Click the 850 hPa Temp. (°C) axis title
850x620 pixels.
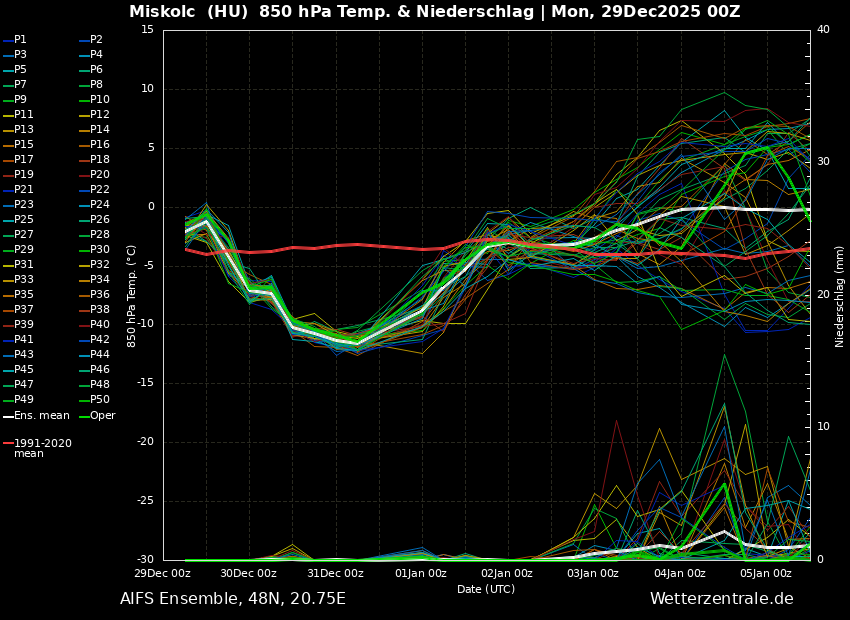(x=132, y=296)
